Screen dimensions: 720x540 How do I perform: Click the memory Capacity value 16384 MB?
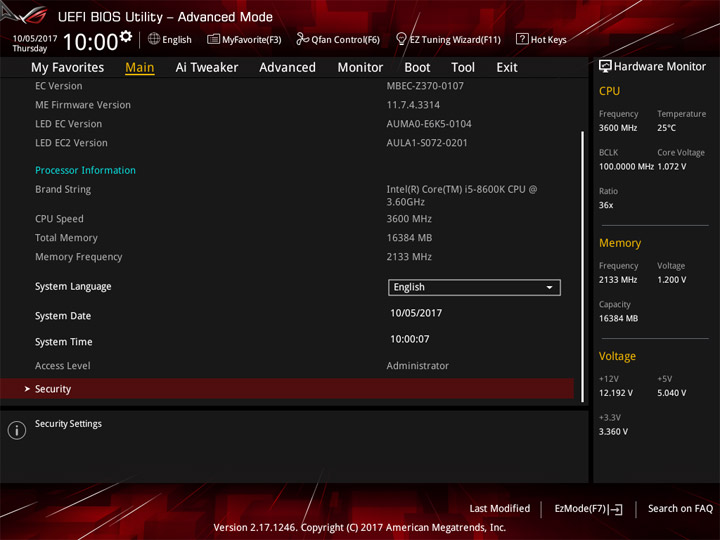619,318
